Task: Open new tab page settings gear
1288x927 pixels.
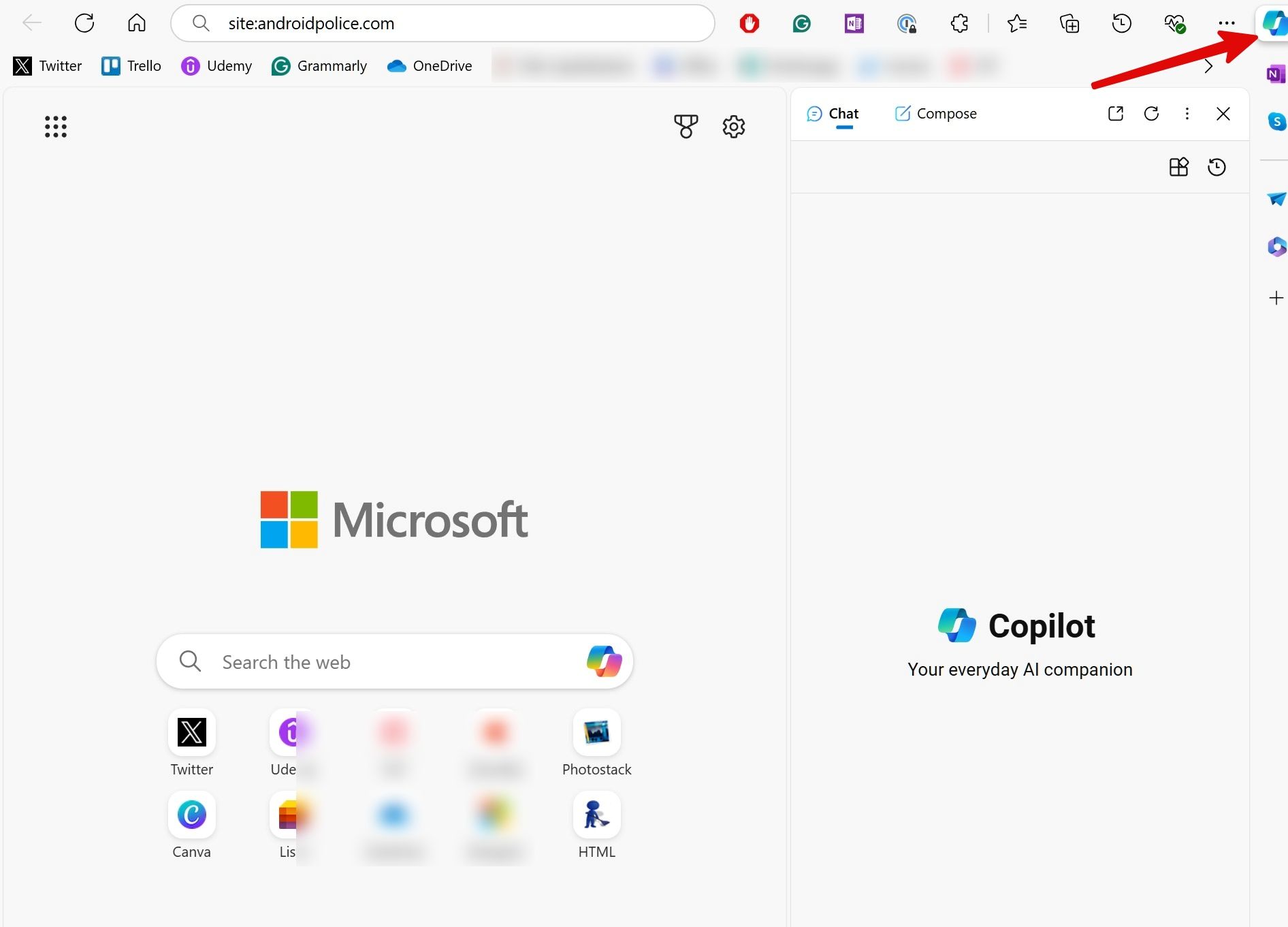Action: click(x=734, y=127)
